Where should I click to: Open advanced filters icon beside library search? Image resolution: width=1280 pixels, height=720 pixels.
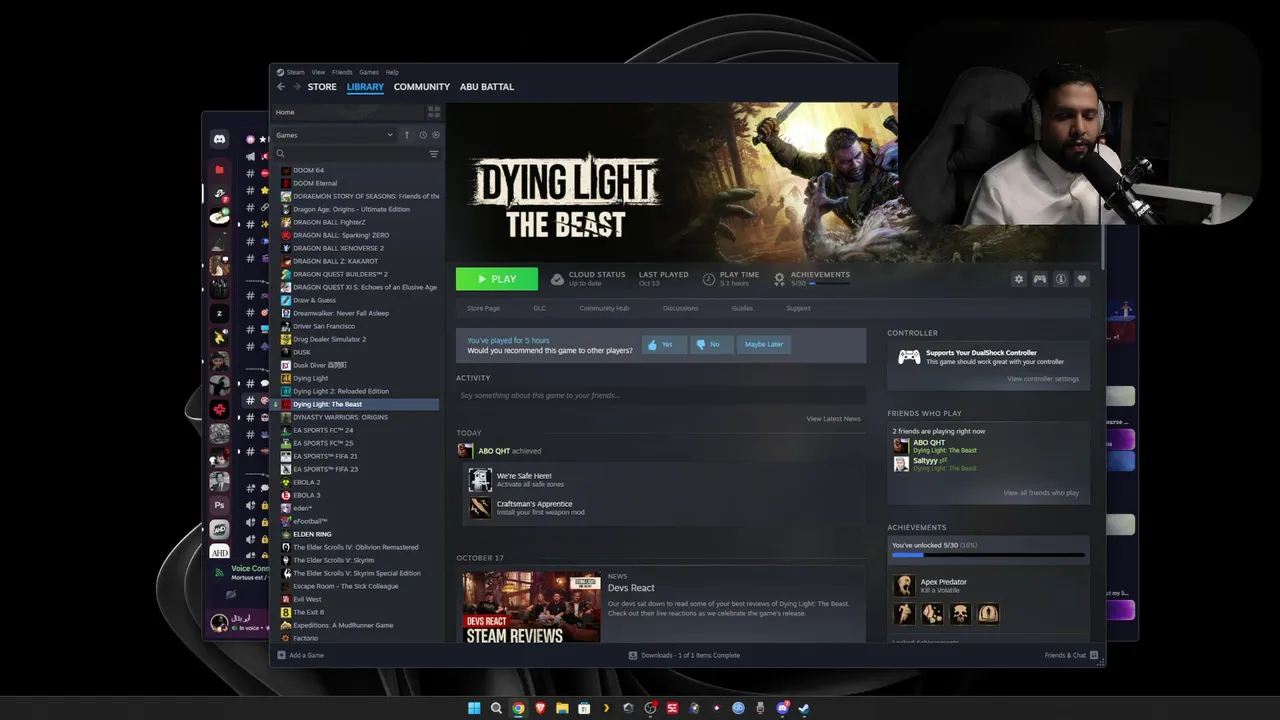[434, 154]
